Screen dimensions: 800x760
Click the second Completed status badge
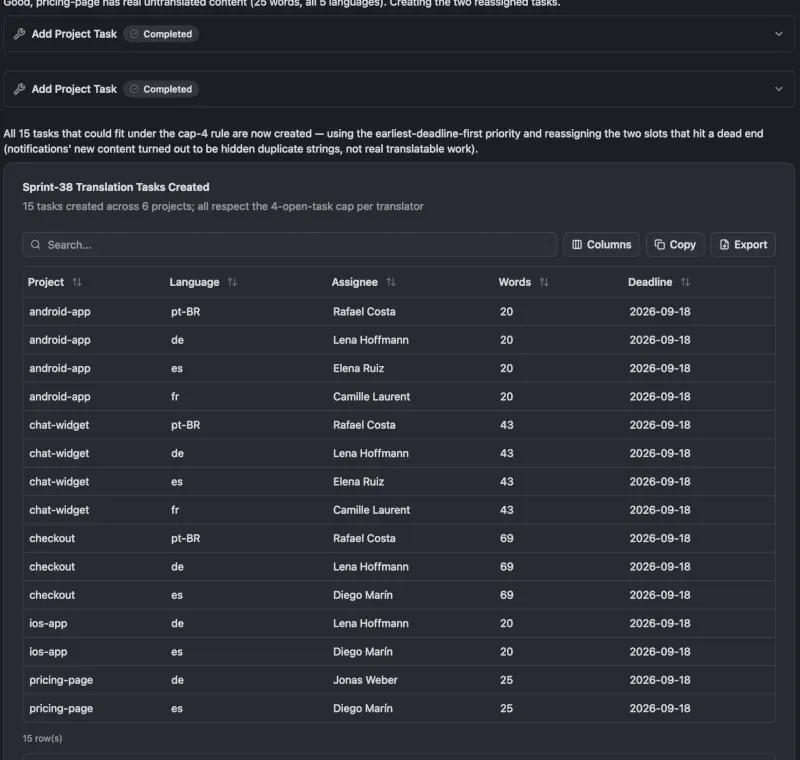click(161, 89)
